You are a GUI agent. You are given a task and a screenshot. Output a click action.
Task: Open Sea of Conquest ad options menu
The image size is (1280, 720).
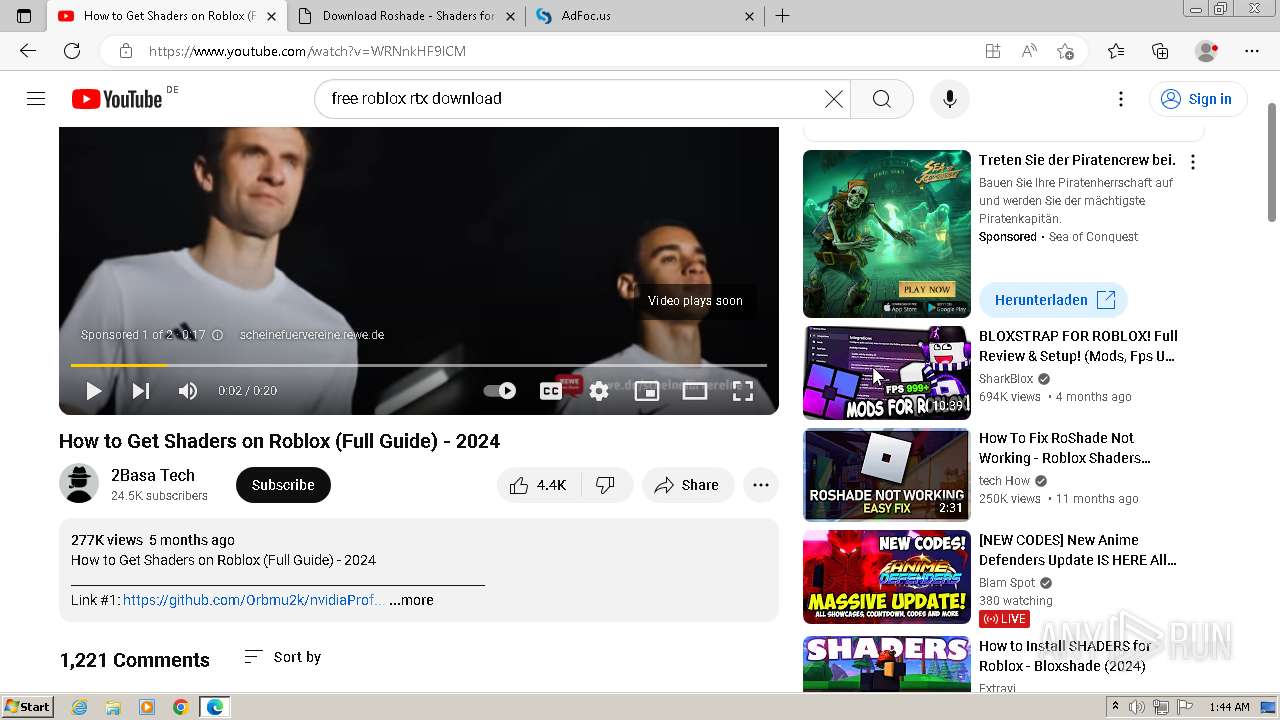coord(1192,162)
